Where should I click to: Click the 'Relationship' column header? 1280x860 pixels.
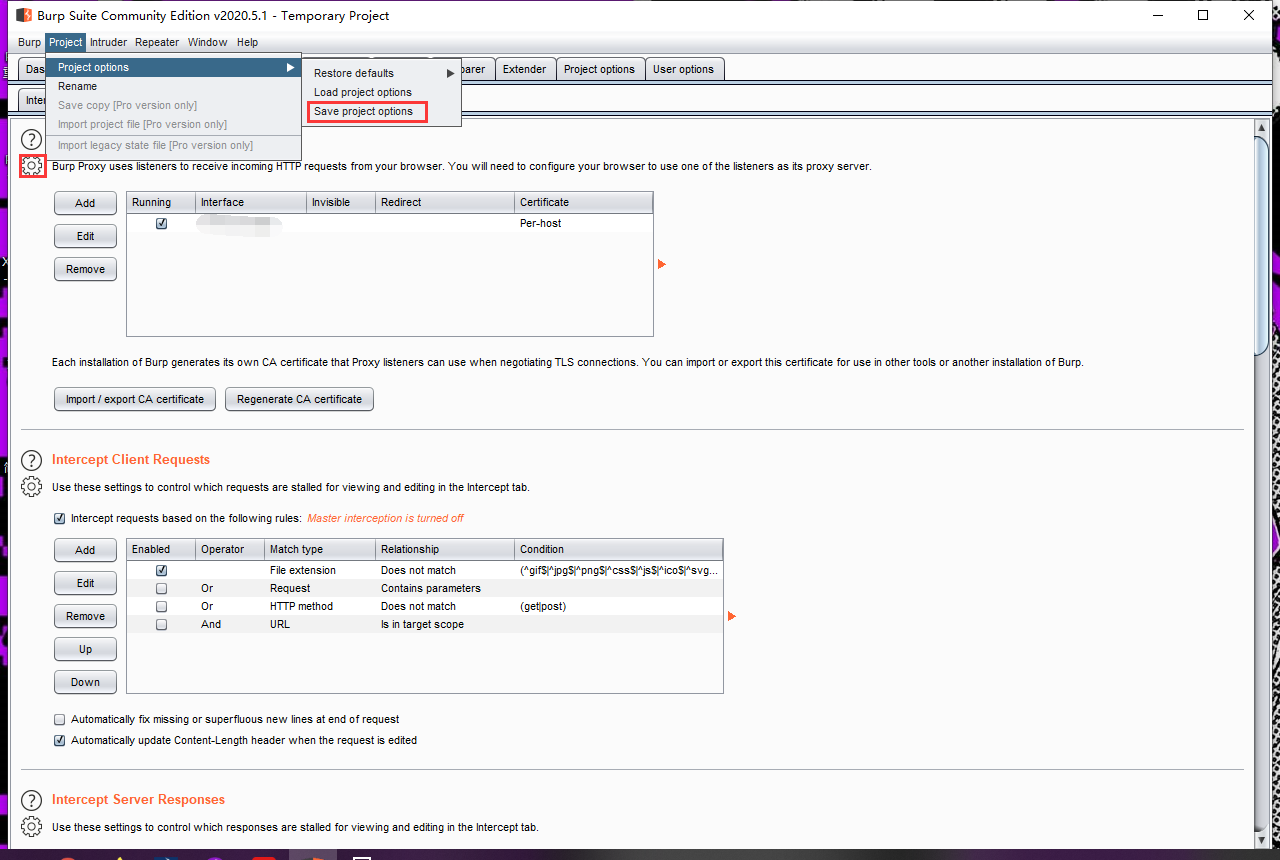(445, 549)
